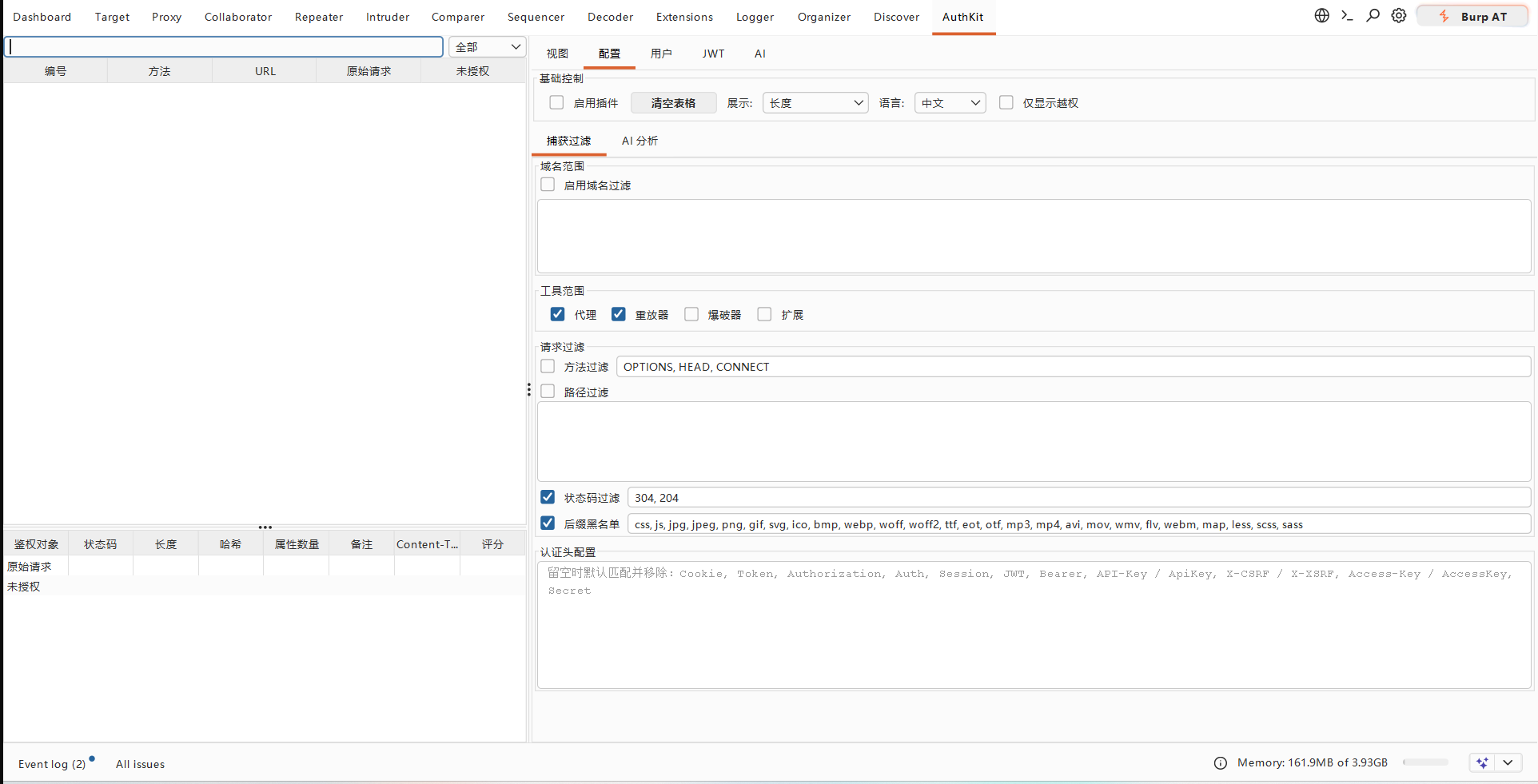
Task: Uncheck the 代理 tool scope checkbox
Action: click(x=557, y=314)
